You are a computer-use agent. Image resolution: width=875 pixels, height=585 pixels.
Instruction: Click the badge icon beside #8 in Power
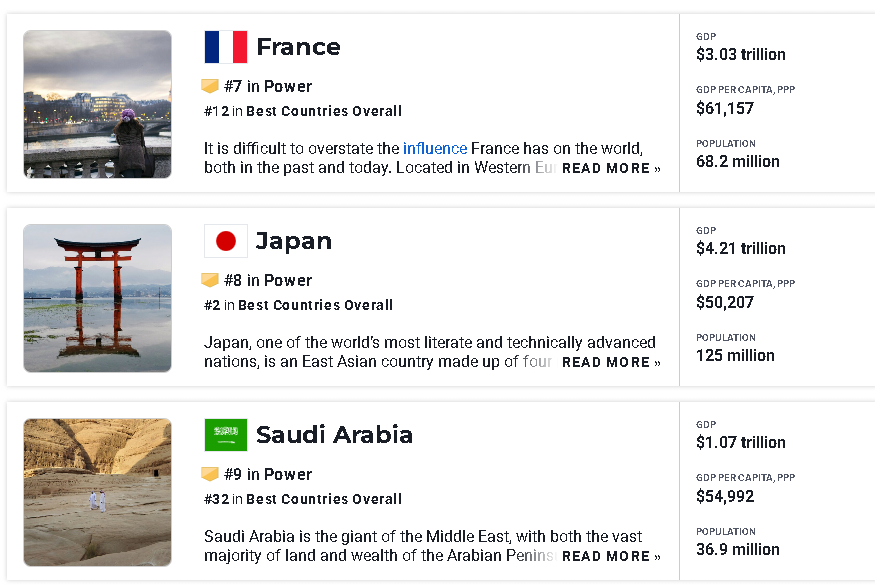point(210,281)
